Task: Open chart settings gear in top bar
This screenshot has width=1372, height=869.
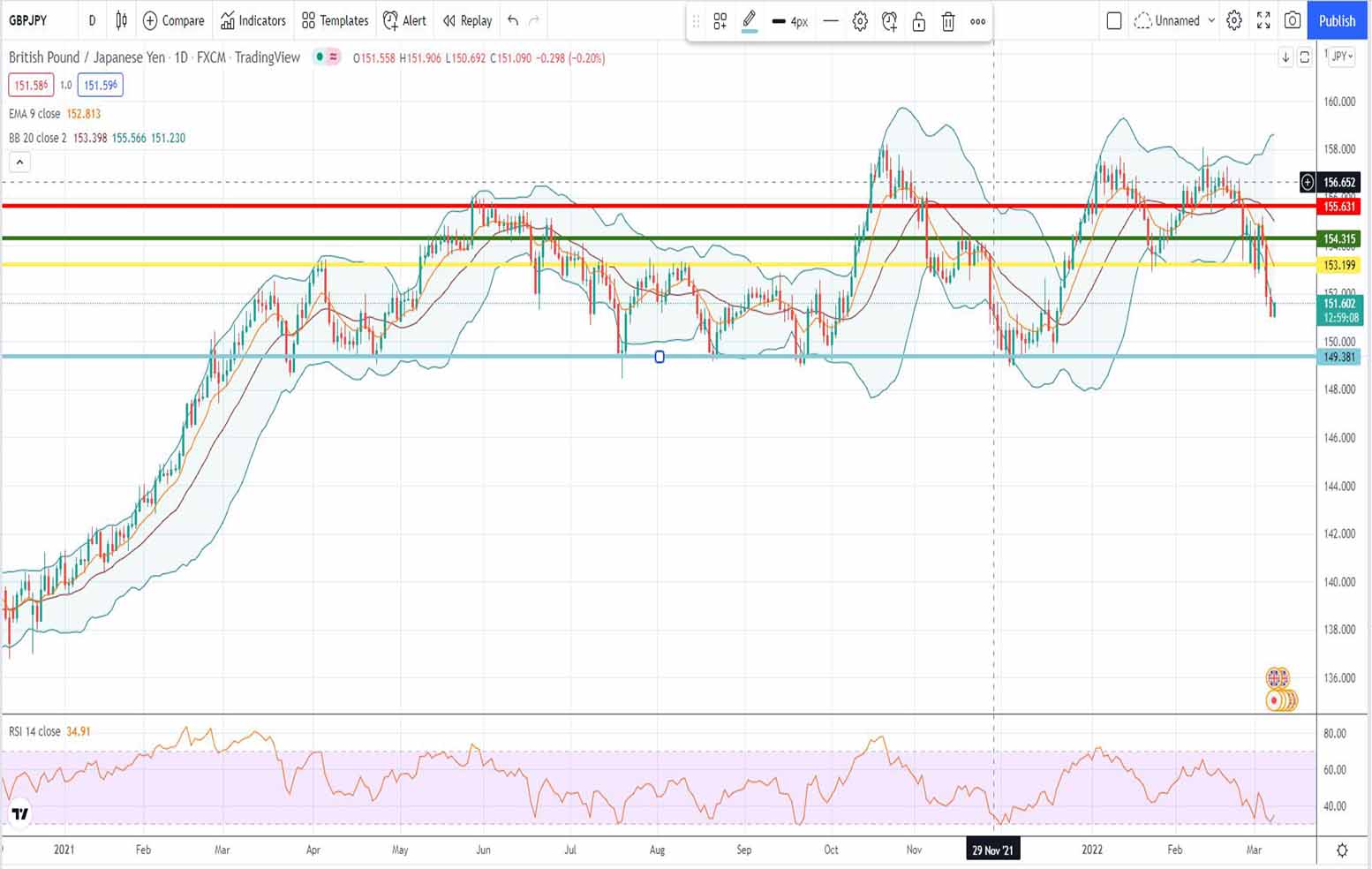Action: coord(1234,20)
